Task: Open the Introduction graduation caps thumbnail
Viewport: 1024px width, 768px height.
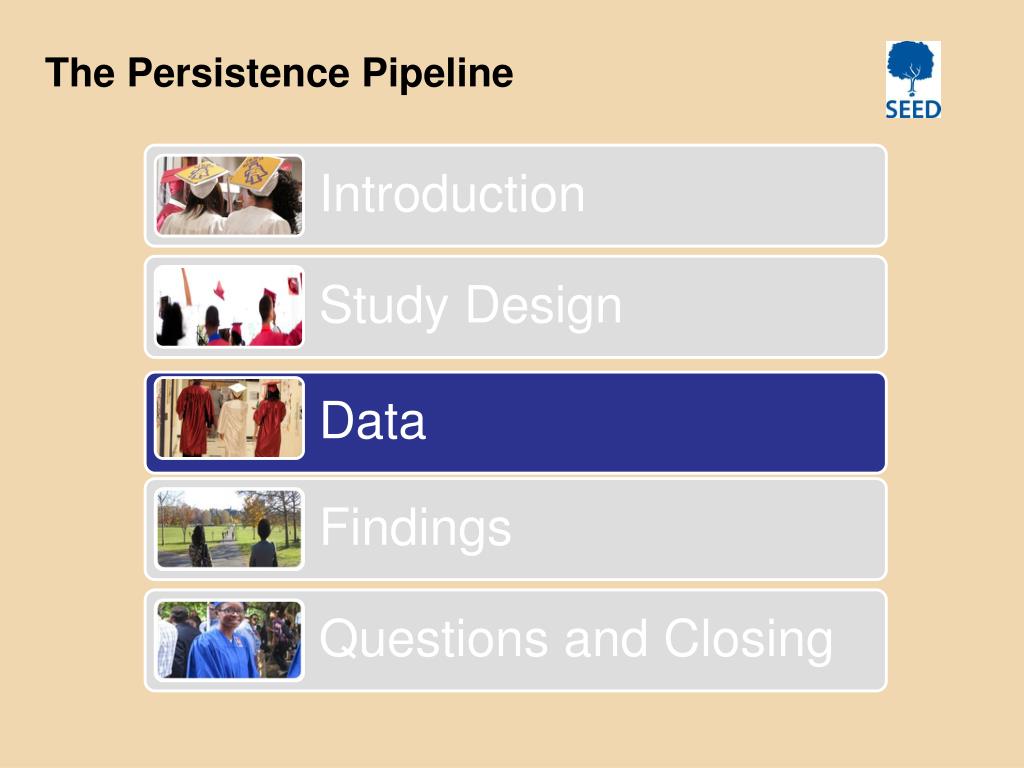Action: (x=229, y=195)
